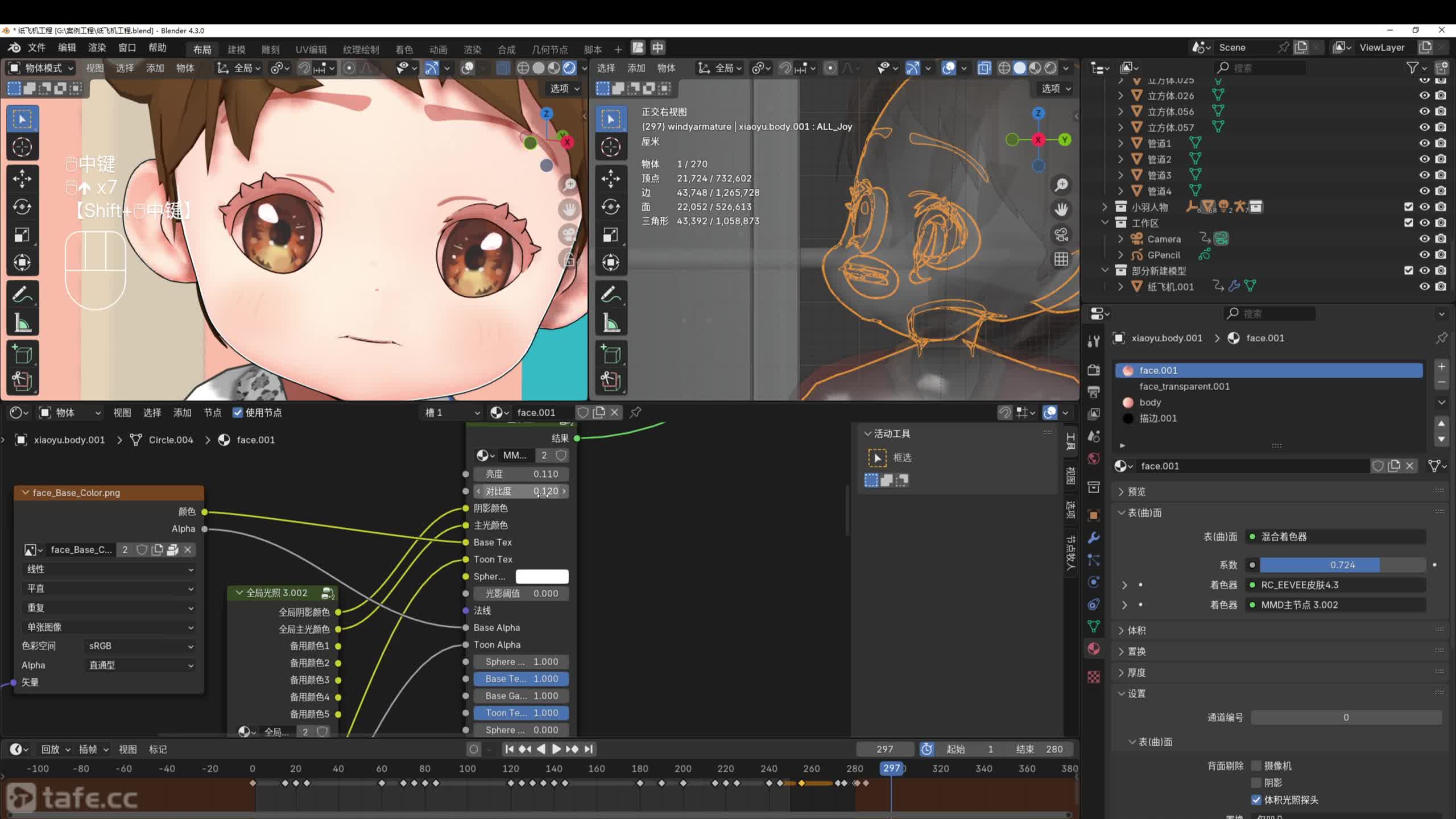This screenshot has width=1456, height=819.
Task: Expand 小羽人物 collection in outliner
Action: point(1105,206)
